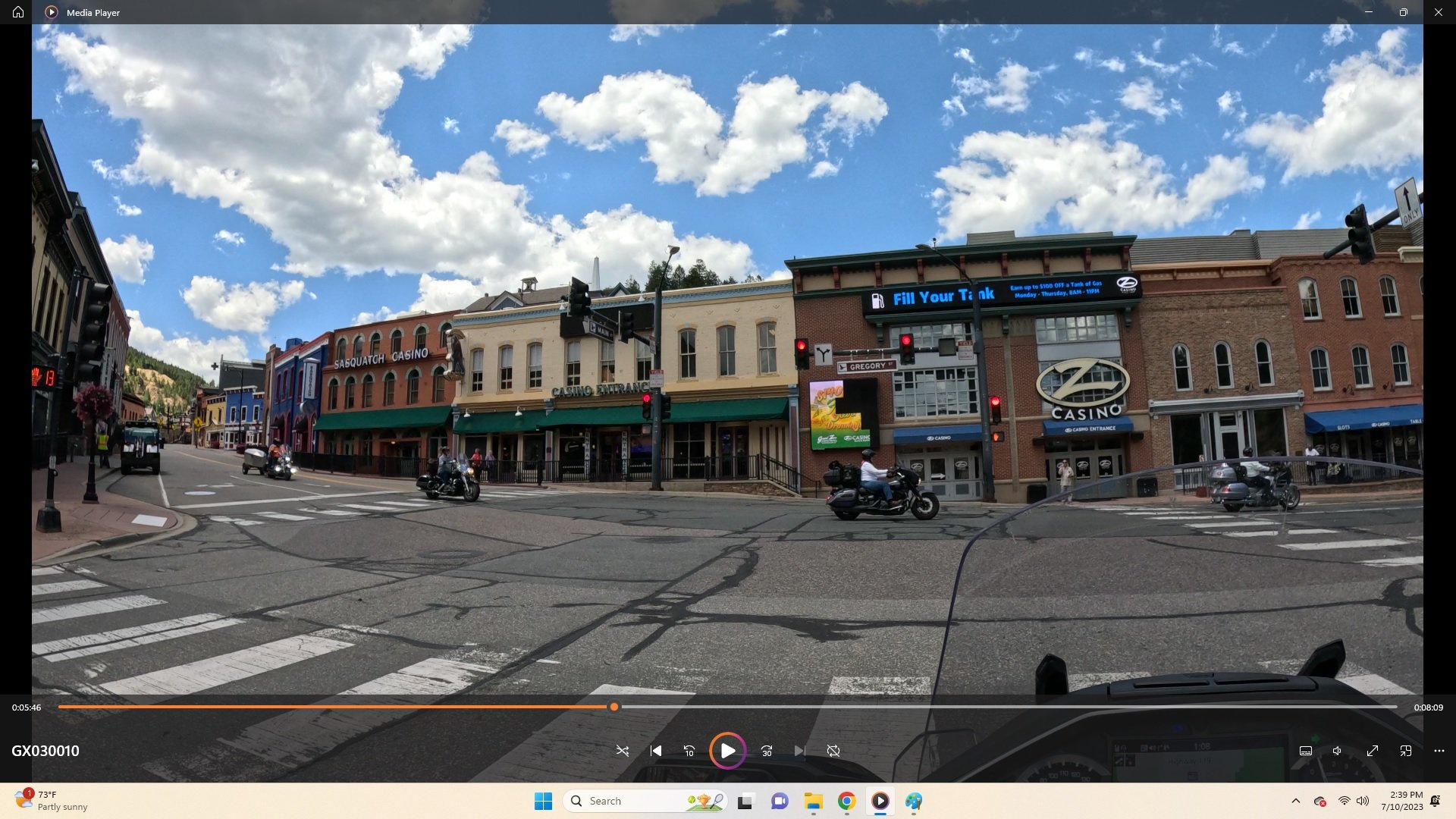The width and height of the screenshot is (1456, 819).
Task: Skip back 10 seconds
Action: 689,751
